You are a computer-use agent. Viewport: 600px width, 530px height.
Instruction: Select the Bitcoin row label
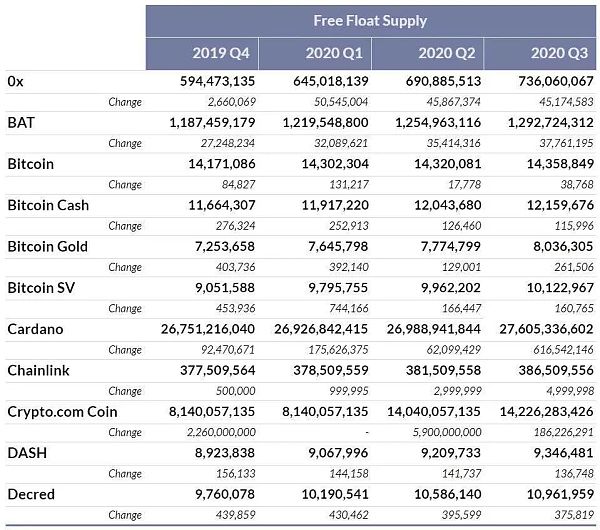tap(31, 163)
